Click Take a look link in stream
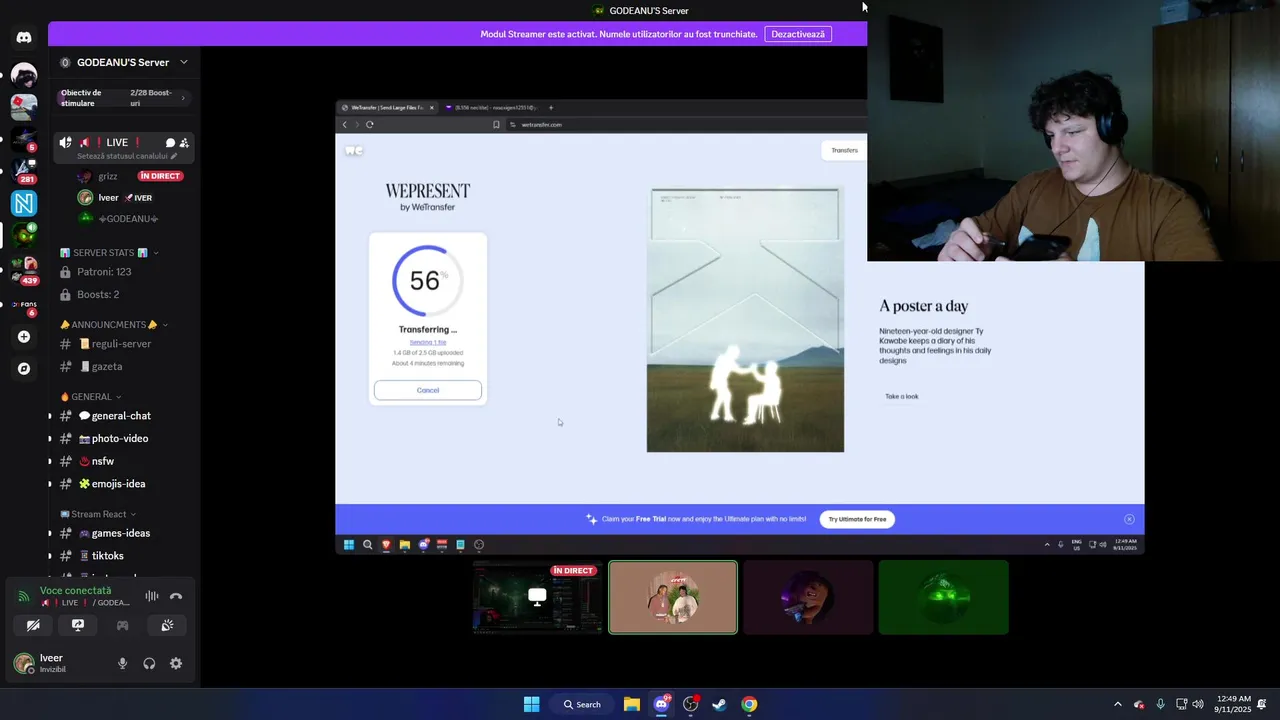Viewport: 1280px width, 720px height. [901, 397]
